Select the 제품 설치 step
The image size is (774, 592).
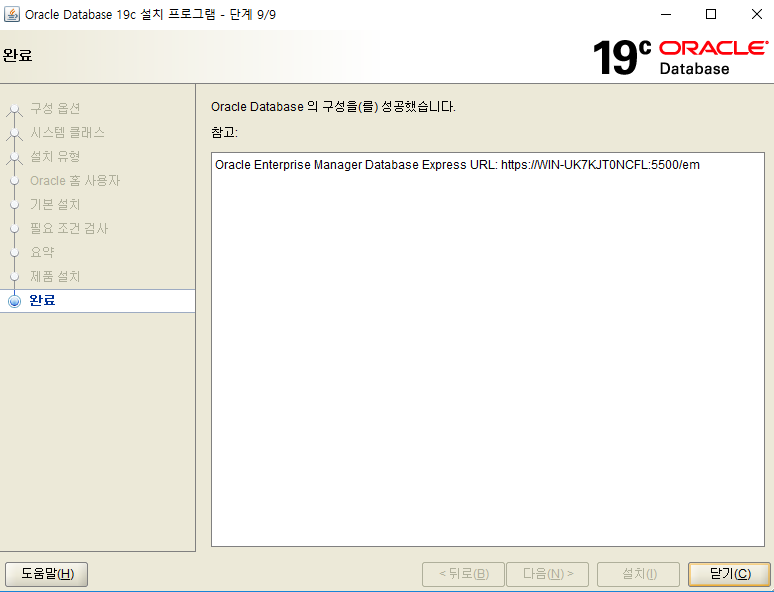55,276
